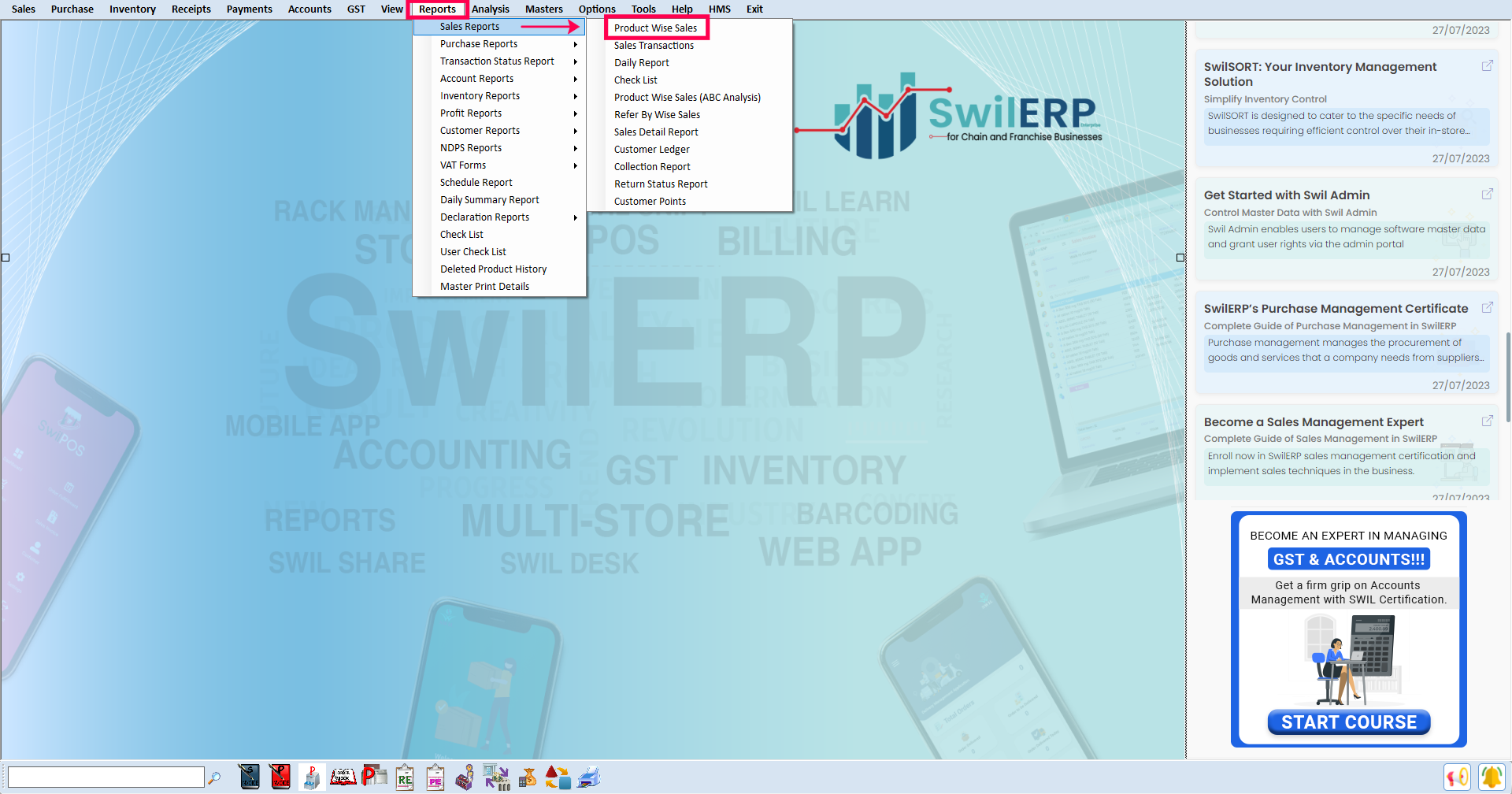Viewport: 1512px width, 794px height.
Task: Open Customer Ledger from the submenu
Action: click(x=652, y=150)
